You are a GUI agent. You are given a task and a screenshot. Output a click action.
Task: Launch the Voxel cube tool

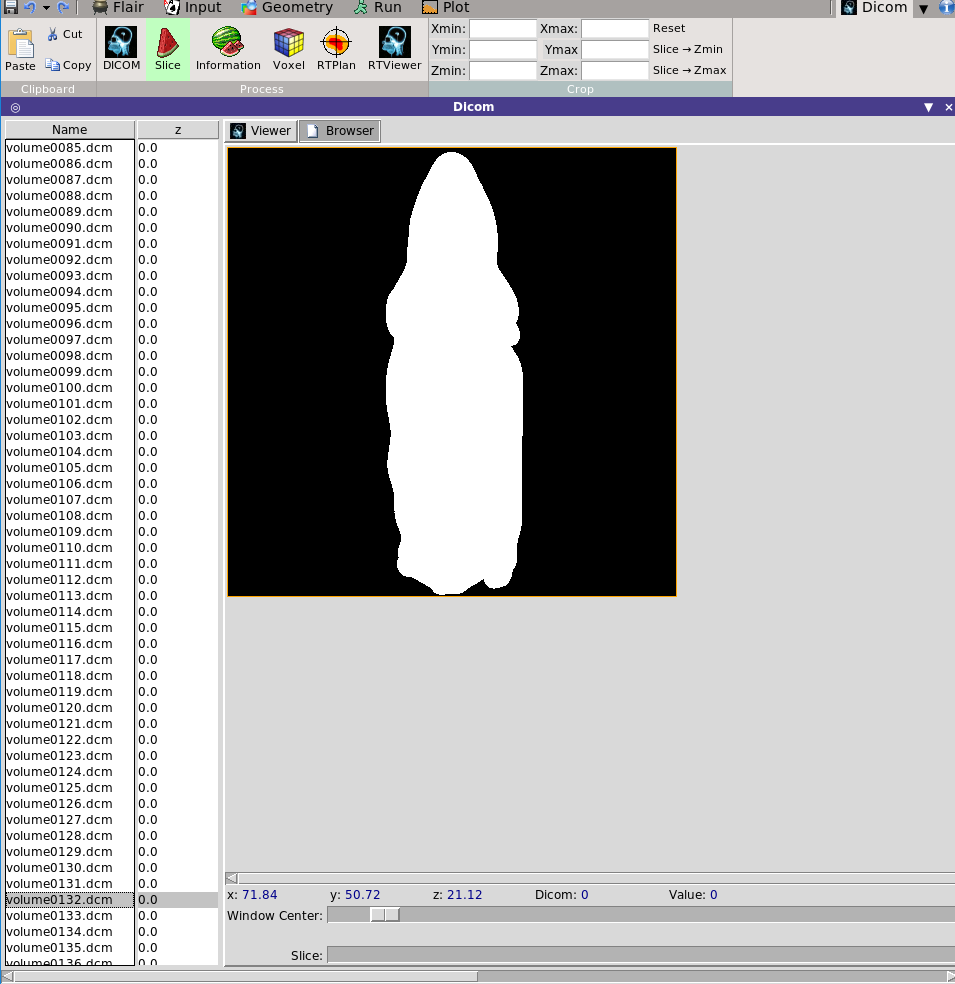(x=289, y=49)
